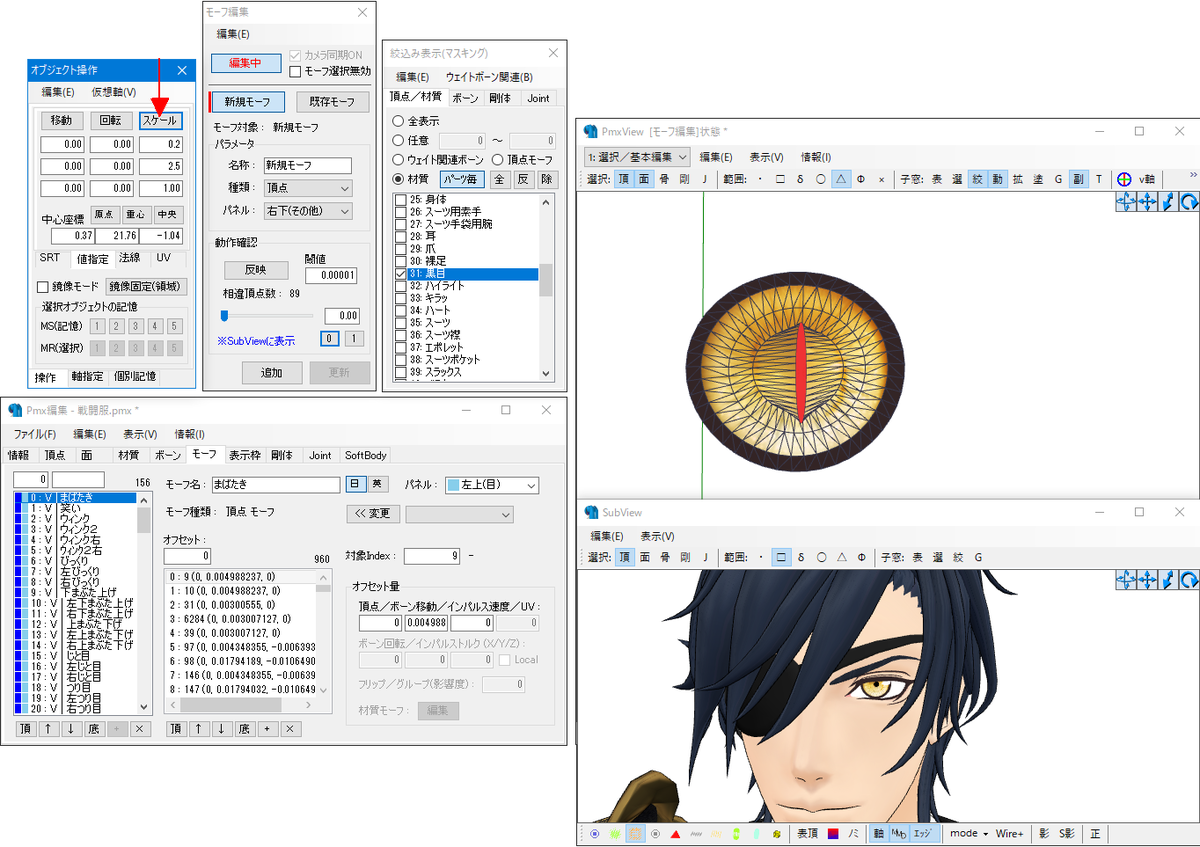Open the dropdown next to << 変更 button
1200x847 pixels.
[459, 514]
